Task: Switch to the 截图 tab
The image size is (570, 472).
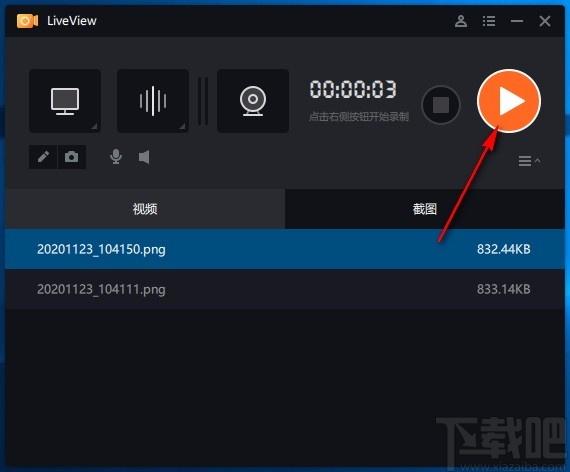Action: point(425,209)
